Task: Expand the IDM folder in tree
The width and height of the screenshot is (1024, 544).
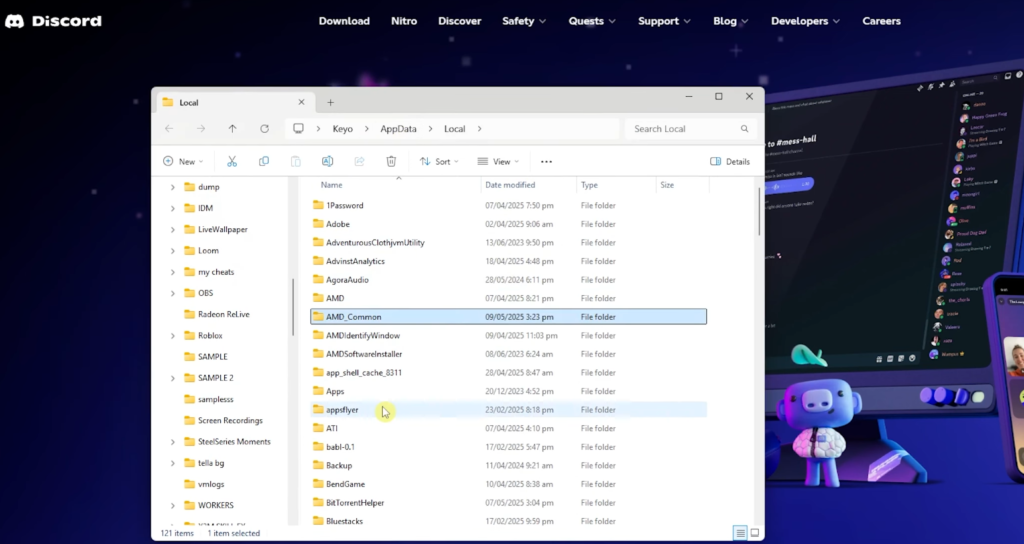Action: tap(172, 208)
